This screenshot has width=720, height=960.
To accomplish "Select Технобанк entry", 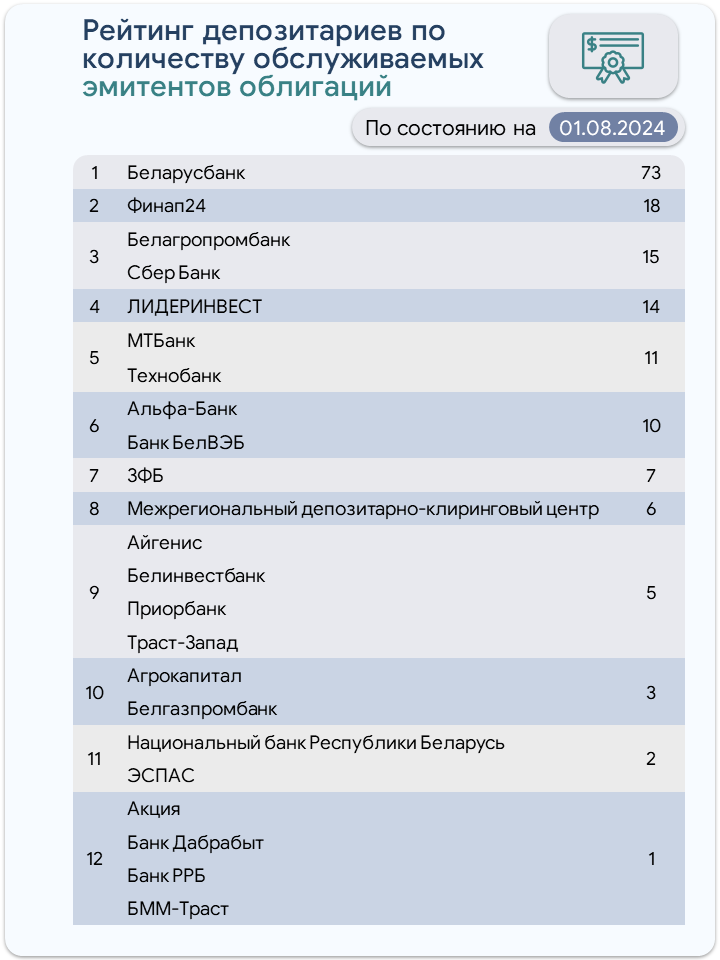I will pos(174,375).
